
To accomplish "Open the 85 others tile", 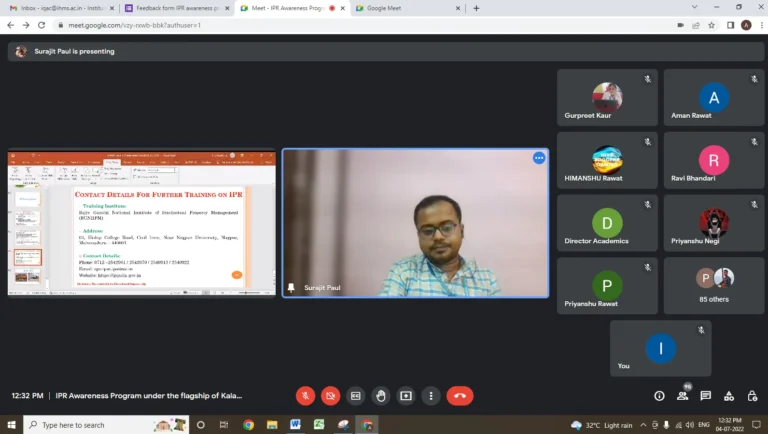I will (714, 286).
